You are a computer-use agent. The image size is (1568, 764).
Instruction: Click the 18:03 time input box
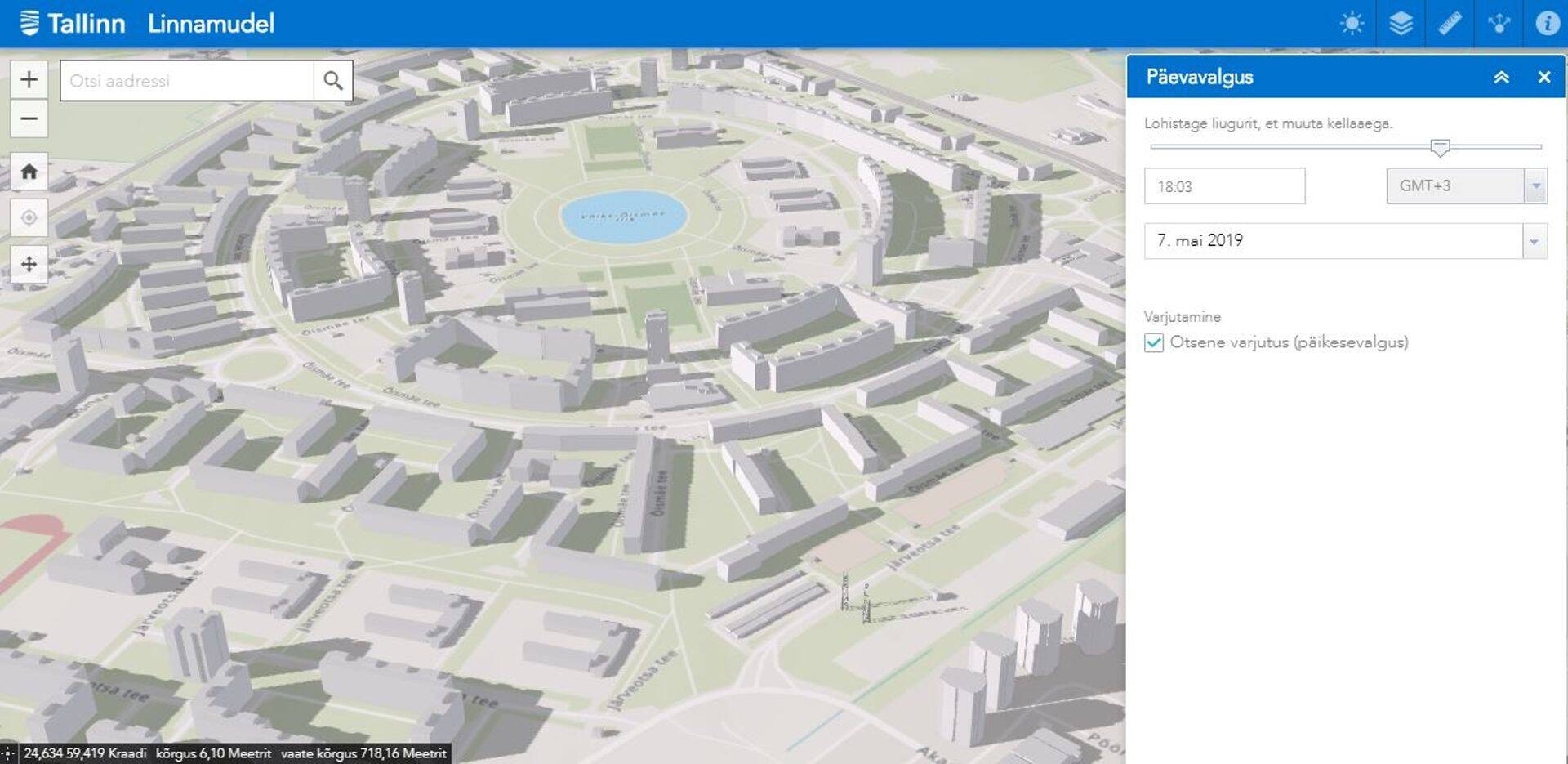pyautogui.click(x=1223, y=186)
